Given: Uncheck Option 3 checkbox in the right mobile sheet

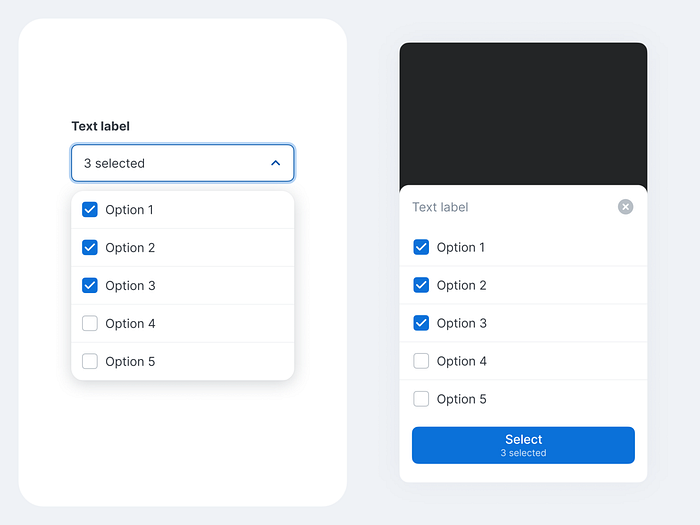Looking at the screenshot, I should [x=421, y=323].
